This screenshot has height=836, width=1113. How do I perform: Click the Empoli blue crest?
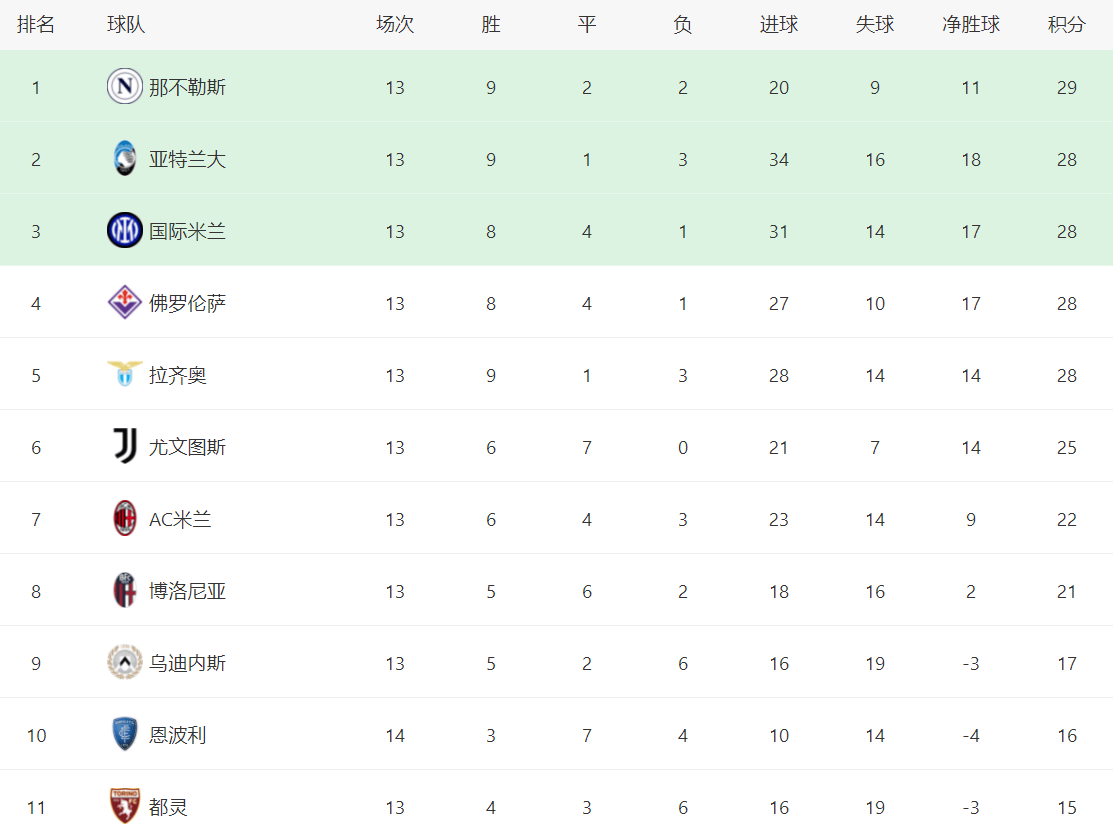click(x=125, y=735)
